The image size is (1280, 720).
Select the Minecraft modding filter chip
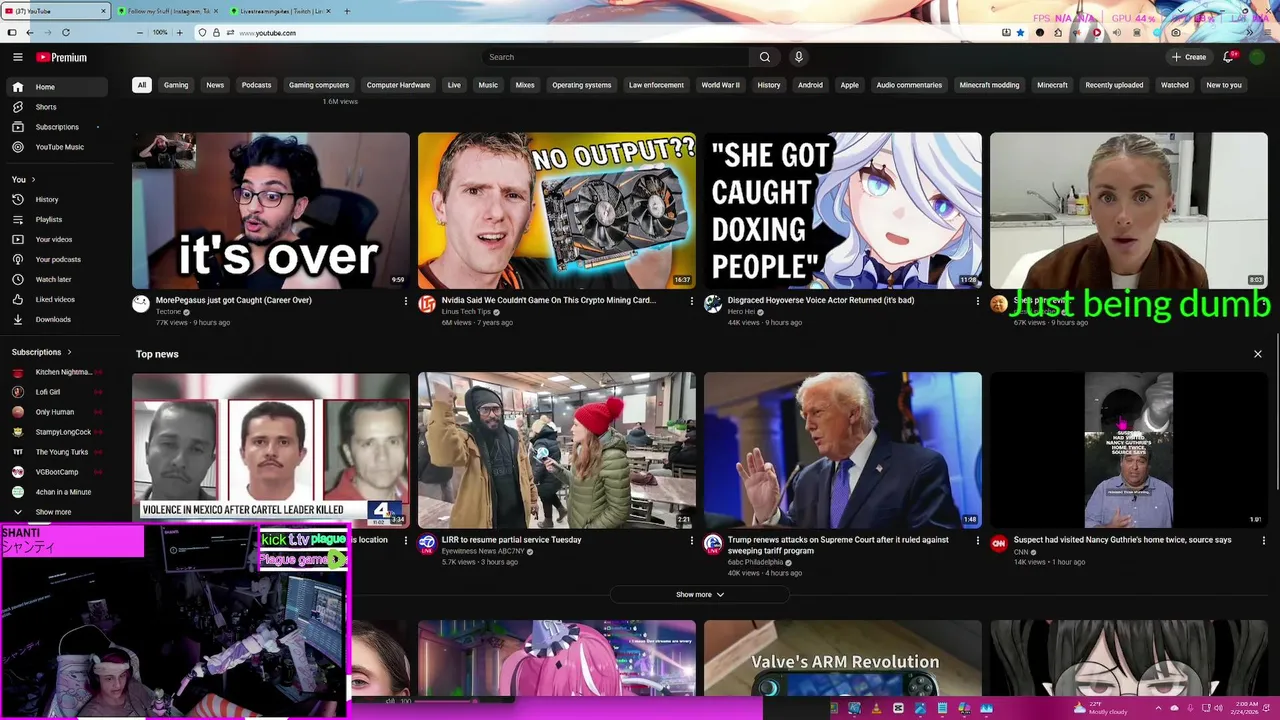pyautogui.click(x=989, y=85)
